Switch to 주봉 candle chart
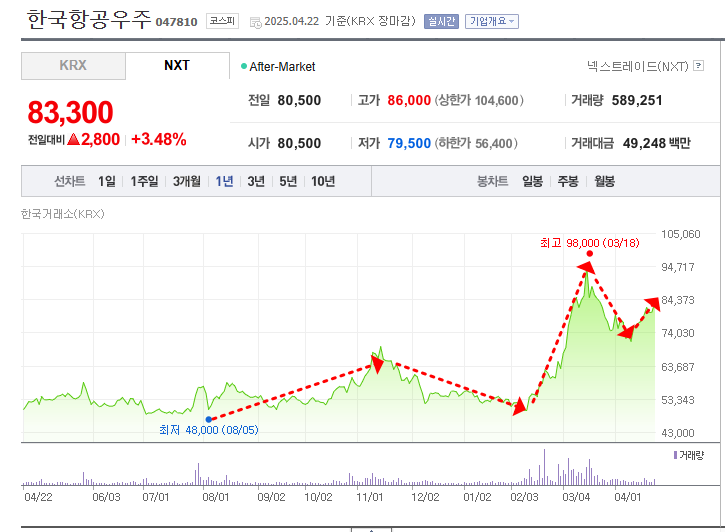 [x=568, y=181]
